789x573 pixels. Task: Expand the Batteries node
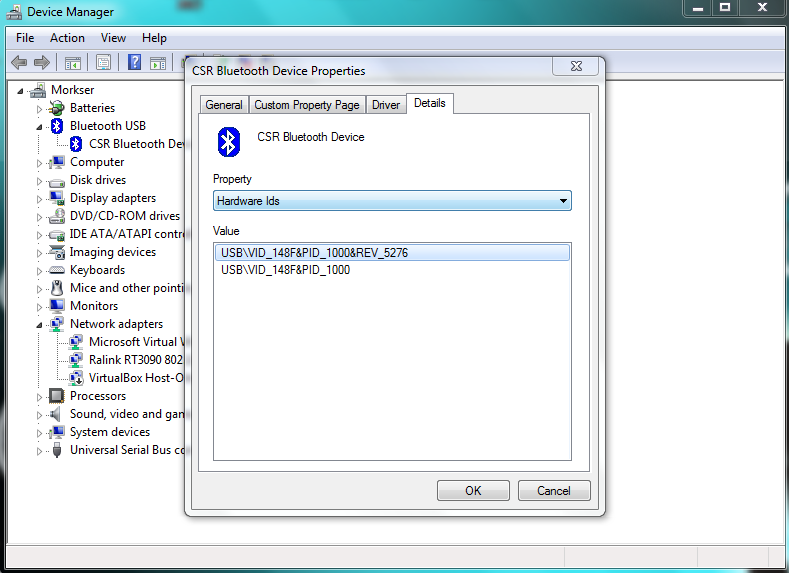(x=39, y=108)
